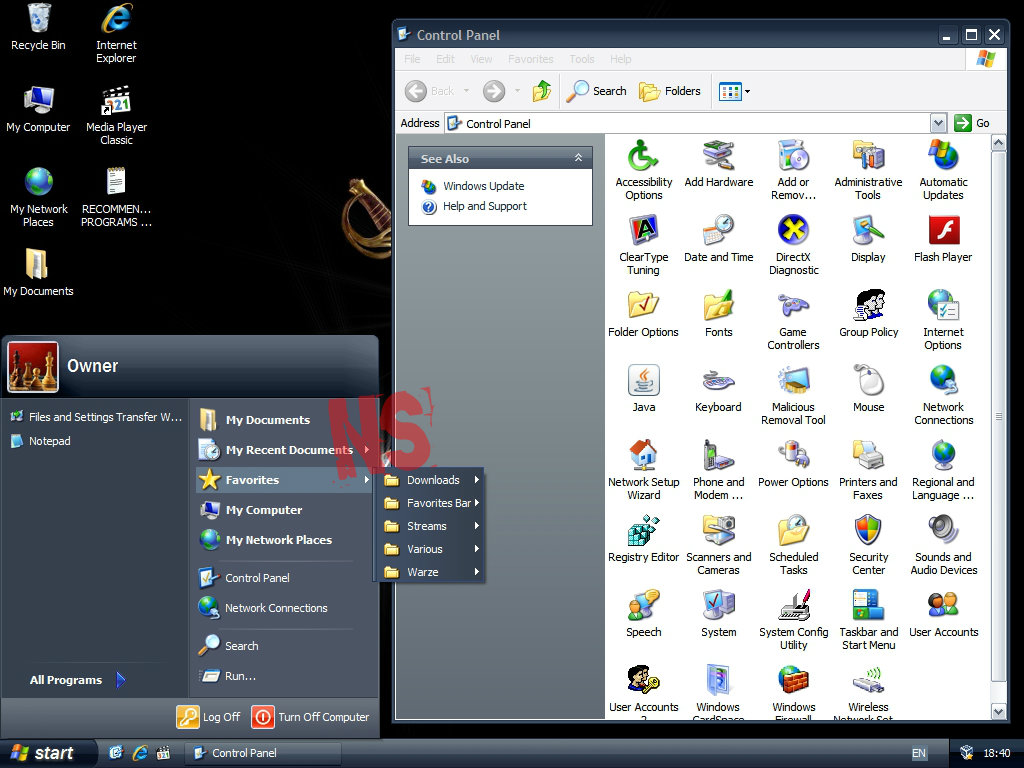Image resolution: width=1024 pixels, height=768 pixels.
Task: Open Accessibility Options in Control Panel
Action: (x=643, y=170)
